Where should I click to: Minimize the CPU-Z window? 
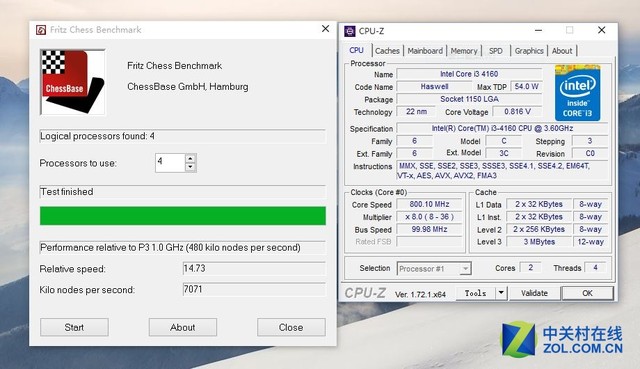538,30
